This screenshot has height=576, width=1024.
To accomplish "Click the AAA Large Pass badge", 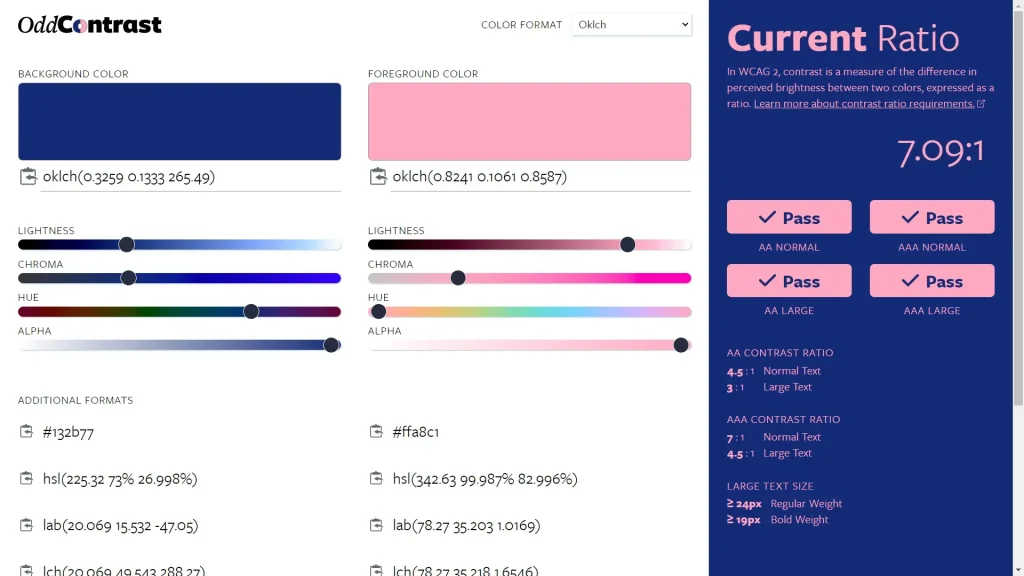I will click(x=931, y=281).
